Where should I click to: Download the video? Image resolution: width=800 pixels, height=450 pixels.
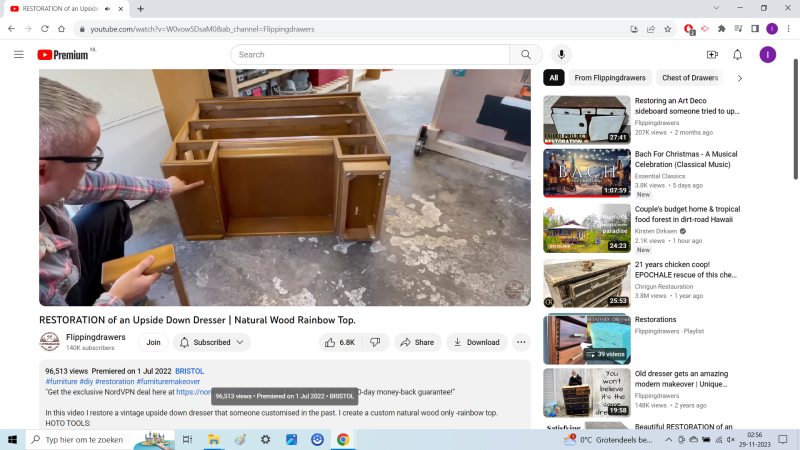pyautogui.click(x=476, y=342)
